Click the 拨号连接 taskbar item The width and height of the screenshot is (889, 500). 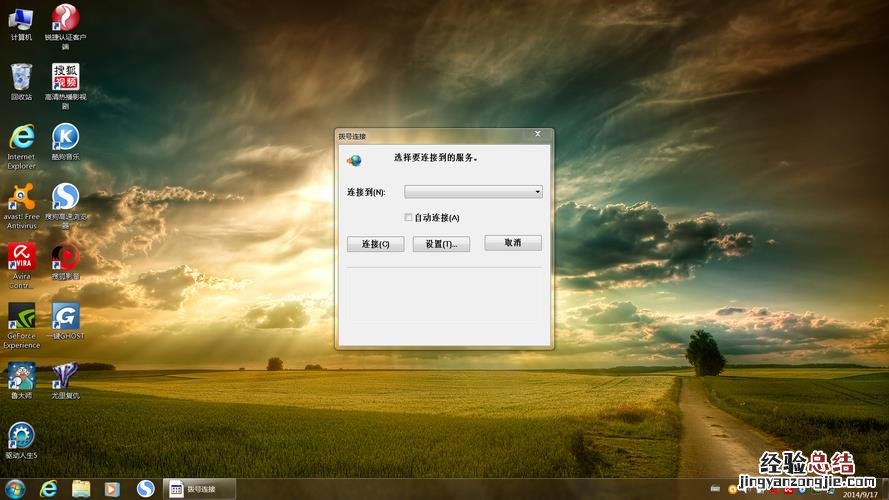click(x=200, y=489)
